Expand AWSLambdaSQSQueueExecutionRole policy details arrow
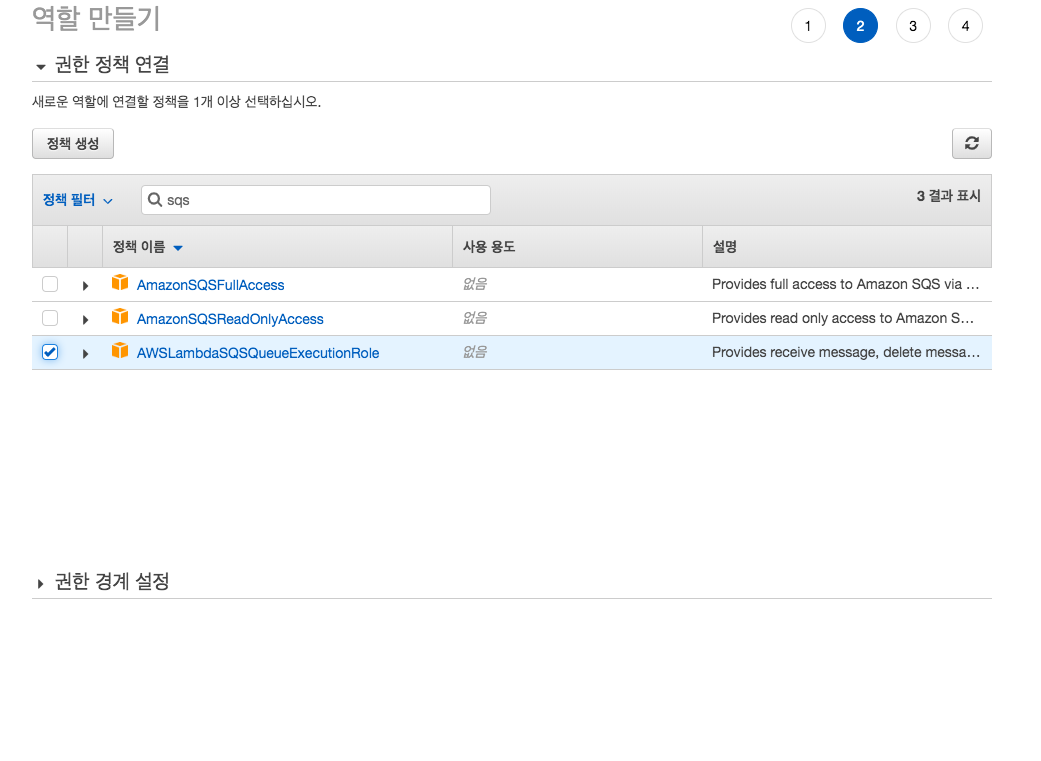 pos(85,353)
